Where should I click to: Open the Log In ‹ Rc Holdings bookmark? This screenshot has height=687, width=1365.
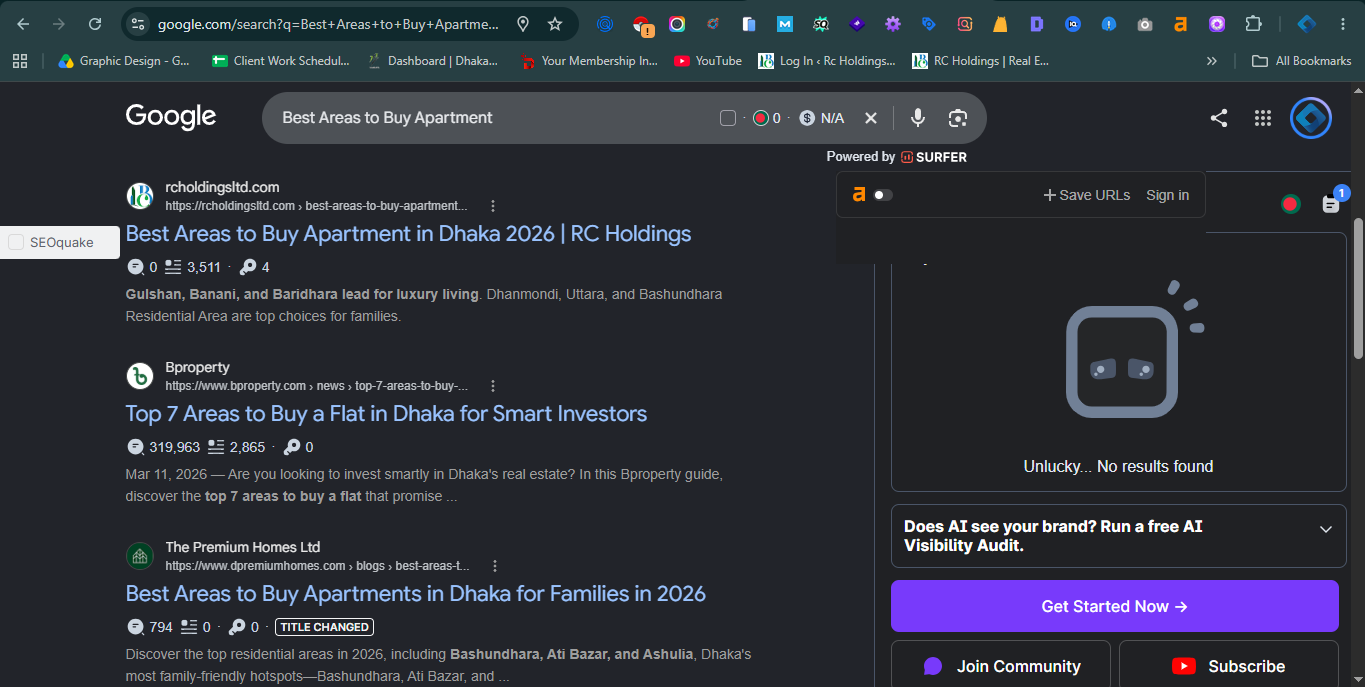pos(827,61)
